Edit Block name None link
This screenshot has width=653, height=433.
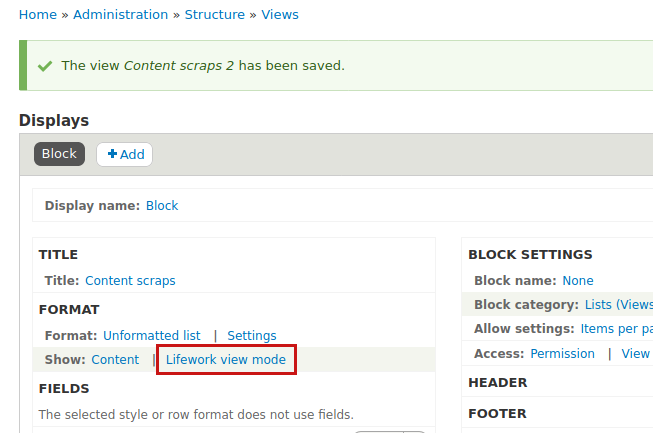pyautogui.click(x=578, y=281)
